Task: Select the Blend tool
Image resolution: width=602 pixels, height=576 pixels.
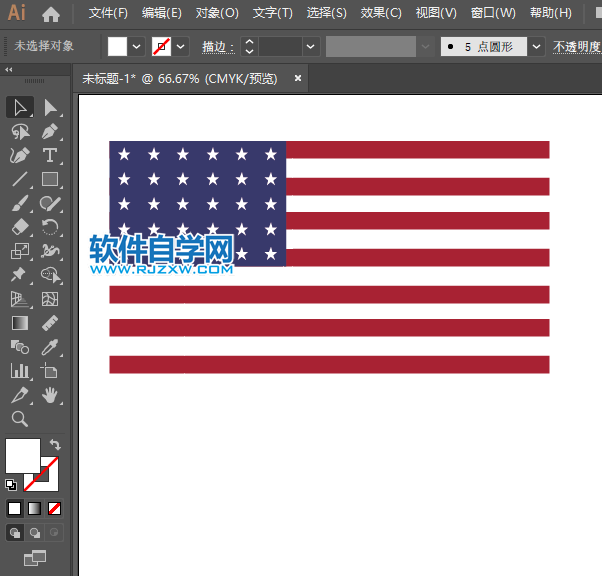Action: point(20,348)
